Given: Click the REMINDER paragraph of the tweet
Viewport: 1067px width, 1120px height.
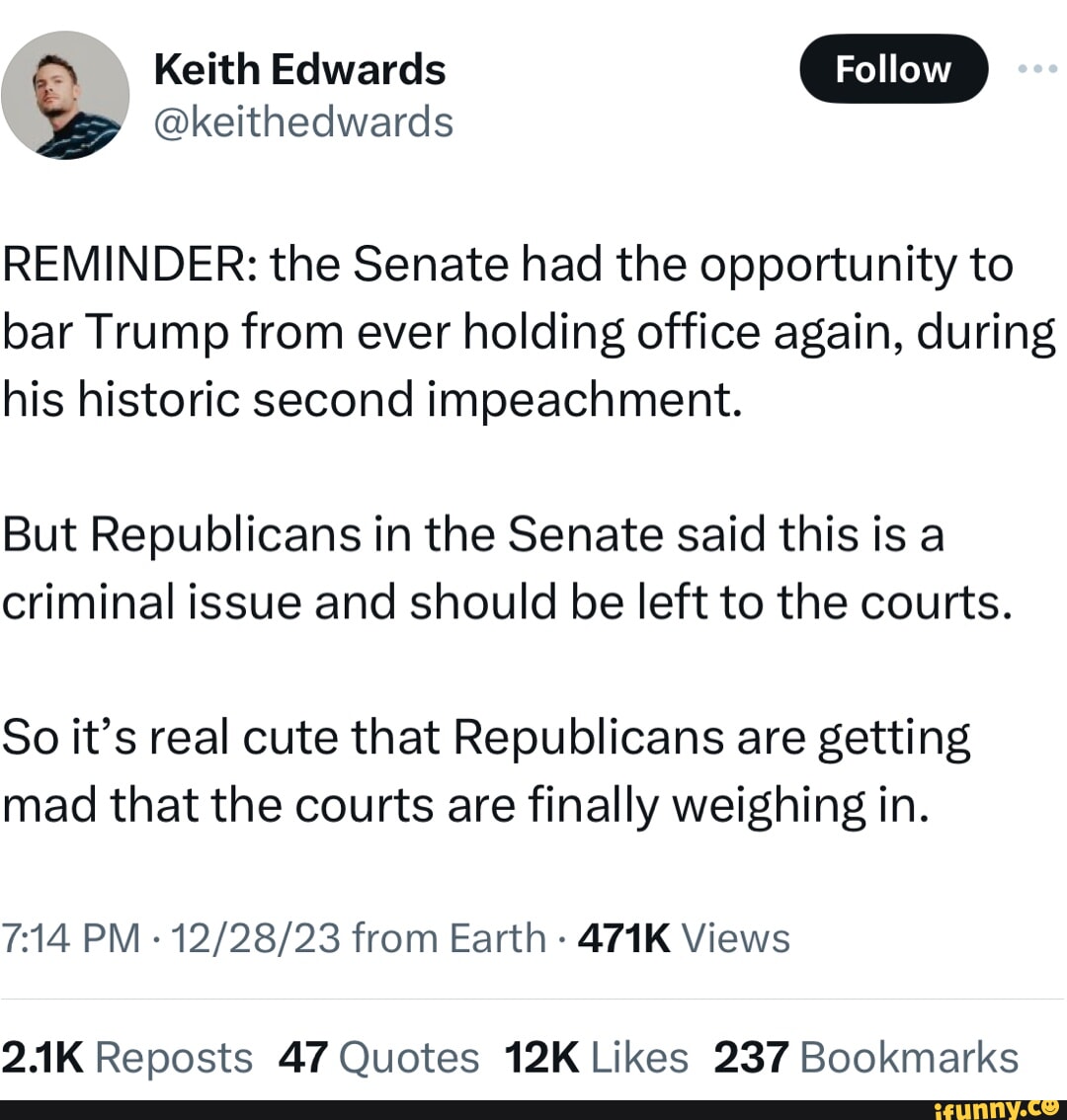Looking at the screenshot, I should click(x=506, y=331).
